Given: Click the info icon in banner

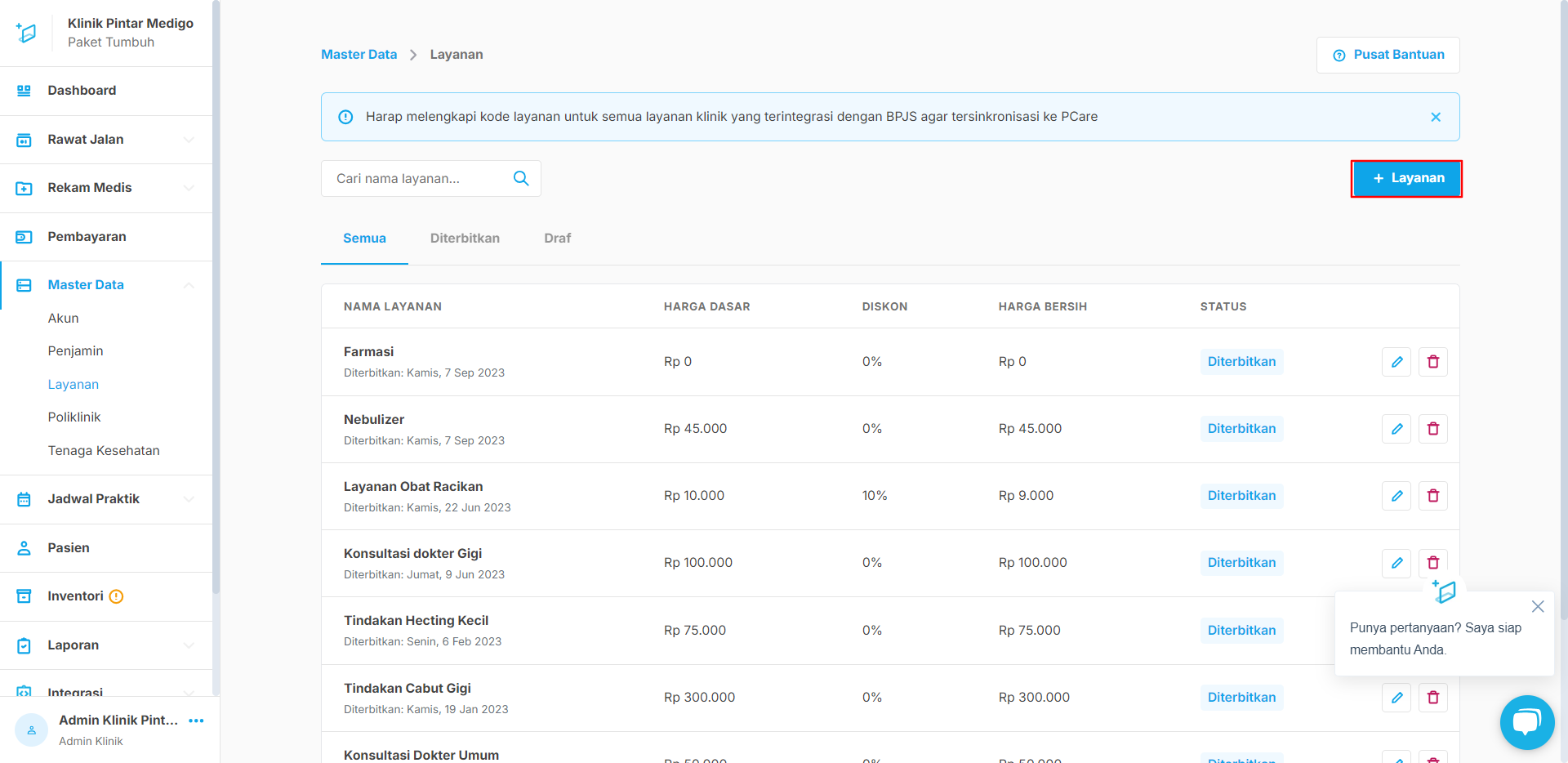Looking at the screenshot, I should (345, 117).
